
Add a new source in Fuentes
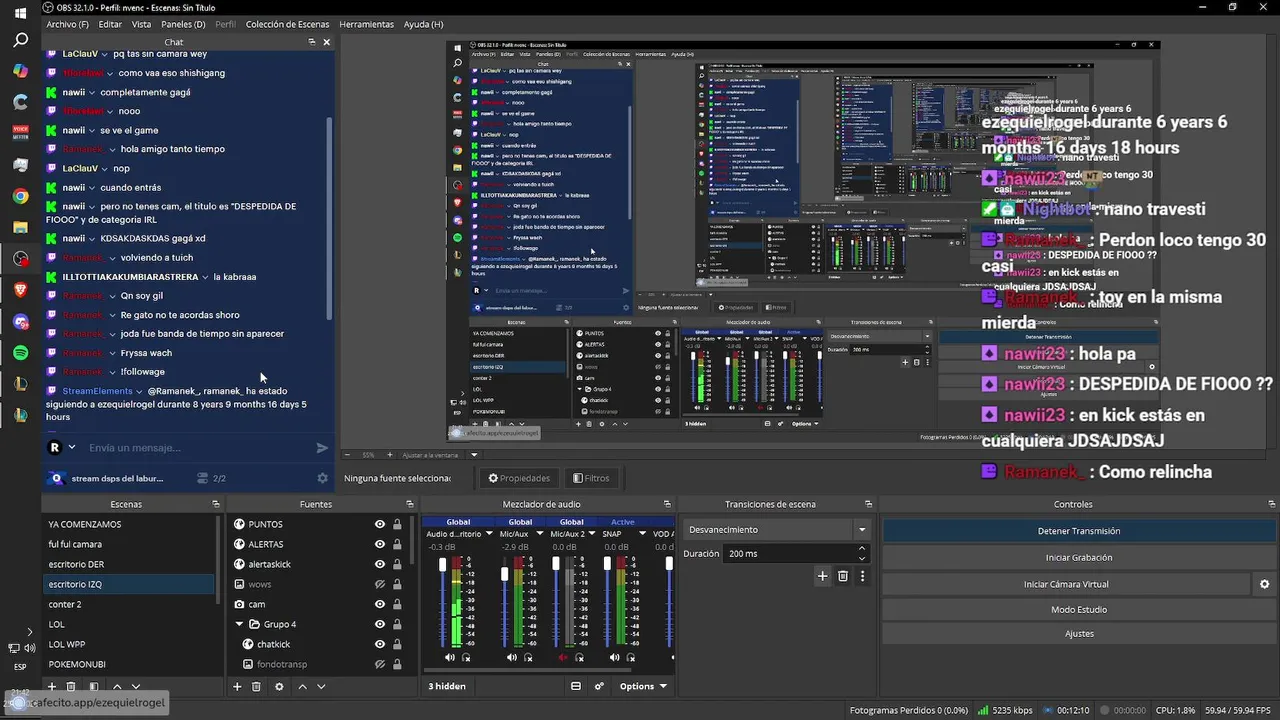pyautogui.click(x=237, y=687)
